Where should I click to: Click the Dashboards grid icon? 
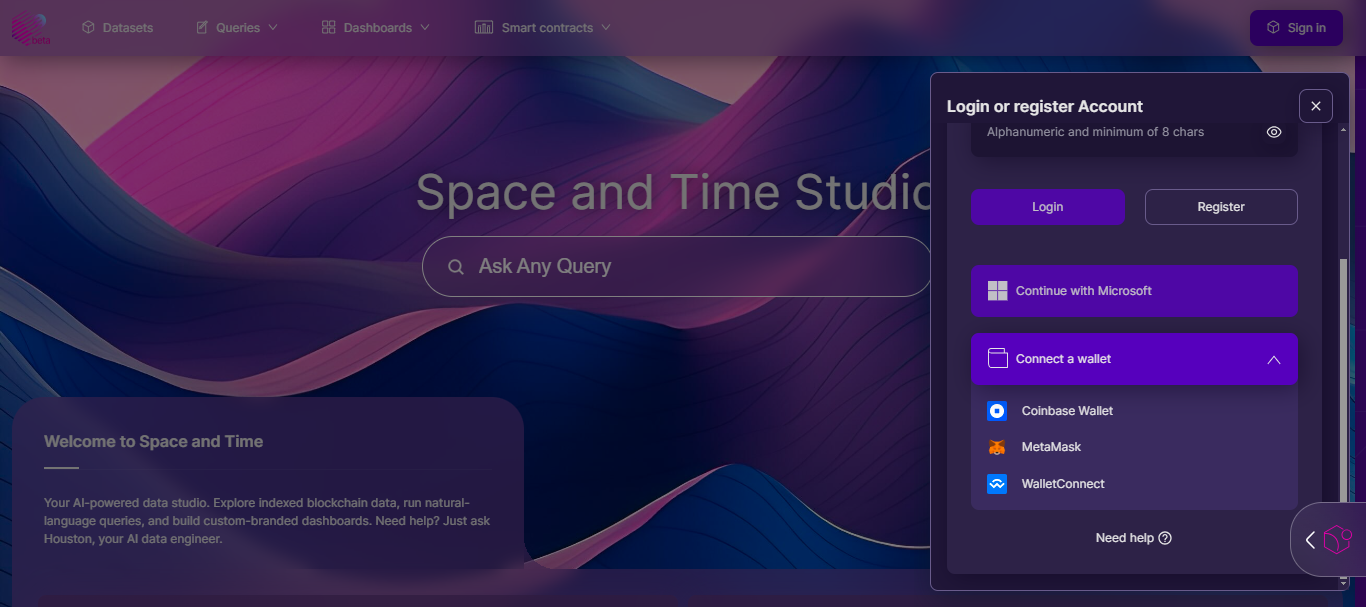click(x=328, y=28)
